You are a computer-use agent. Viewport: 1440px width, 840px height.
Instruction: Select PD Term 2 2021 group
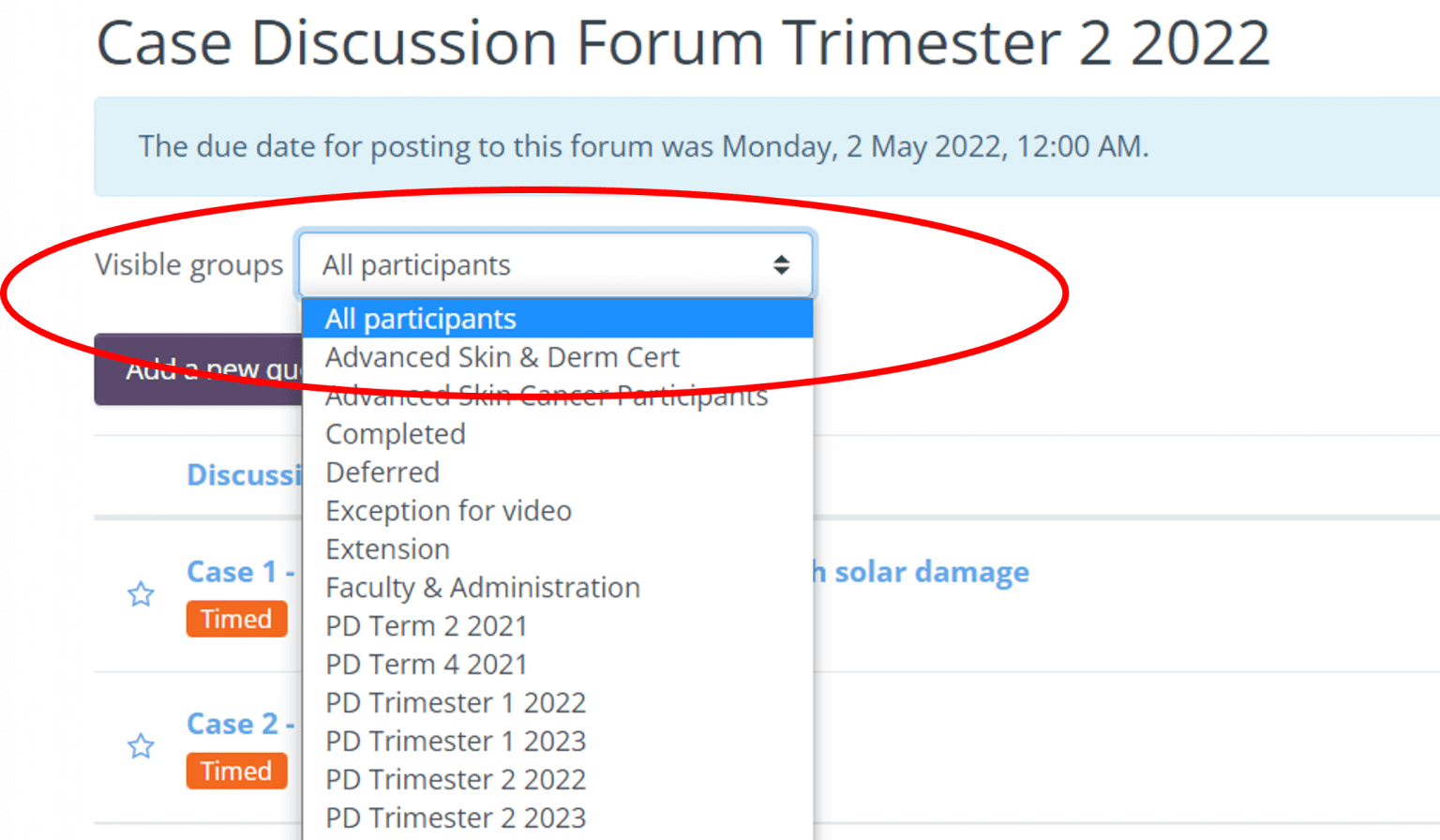pyautogui.click(x=427, y=626)
